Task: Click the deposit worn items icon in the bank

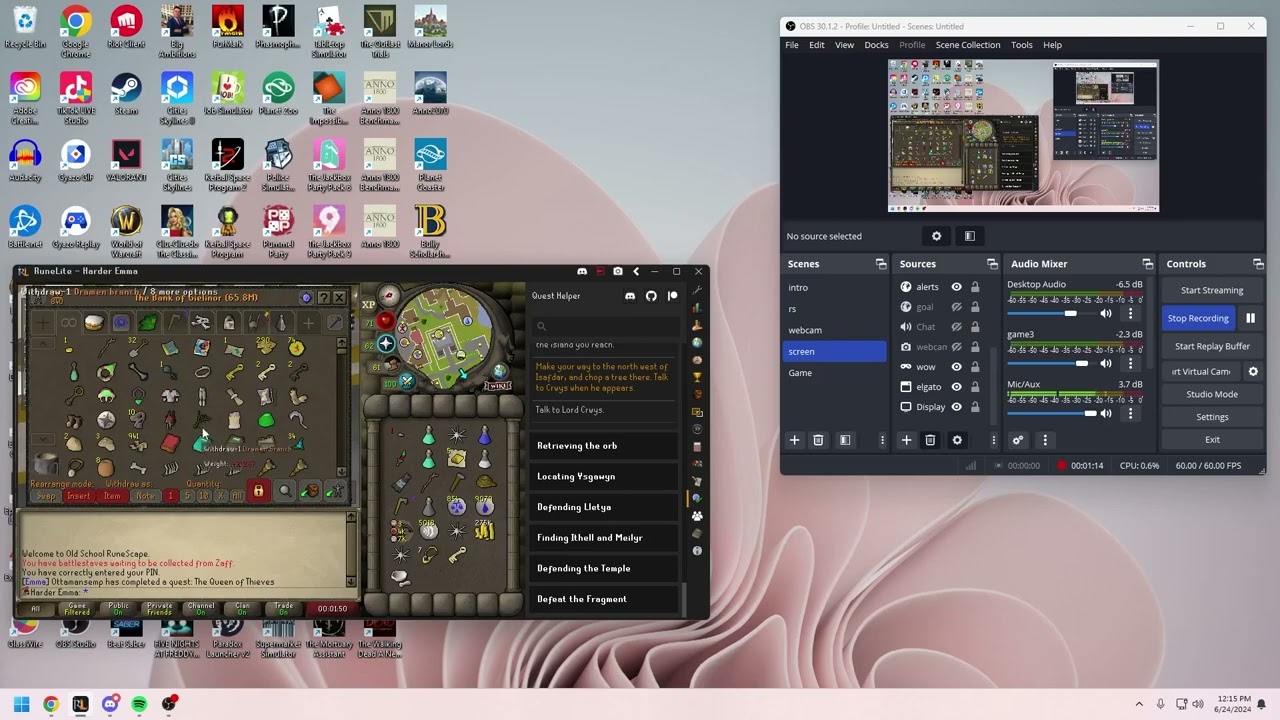Action: click(335, 491)
